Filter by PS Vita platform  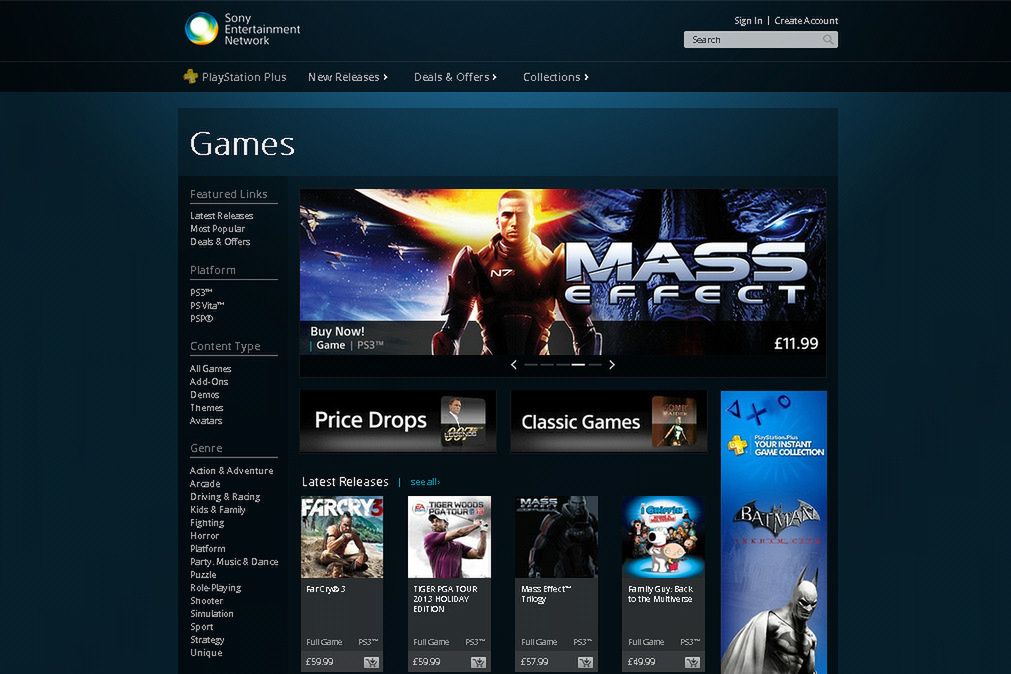[207, 305]
